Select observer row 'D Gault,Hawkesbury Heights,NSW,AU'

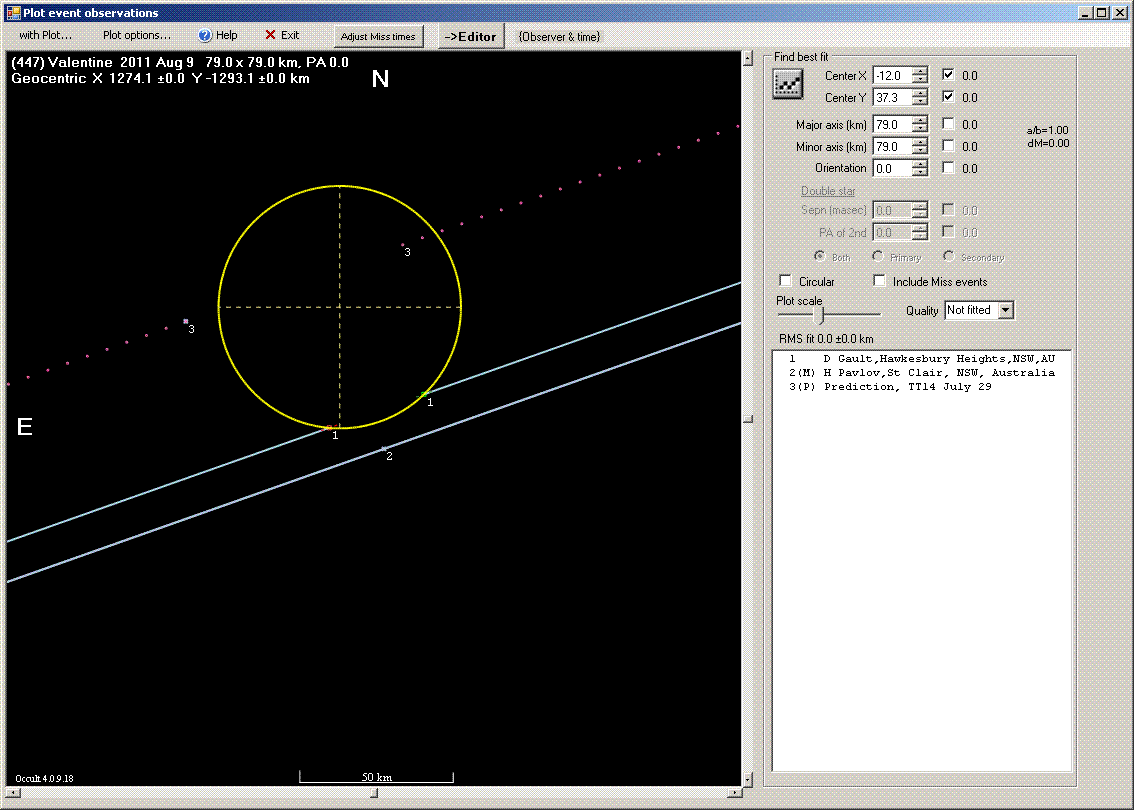coord(921,359)
